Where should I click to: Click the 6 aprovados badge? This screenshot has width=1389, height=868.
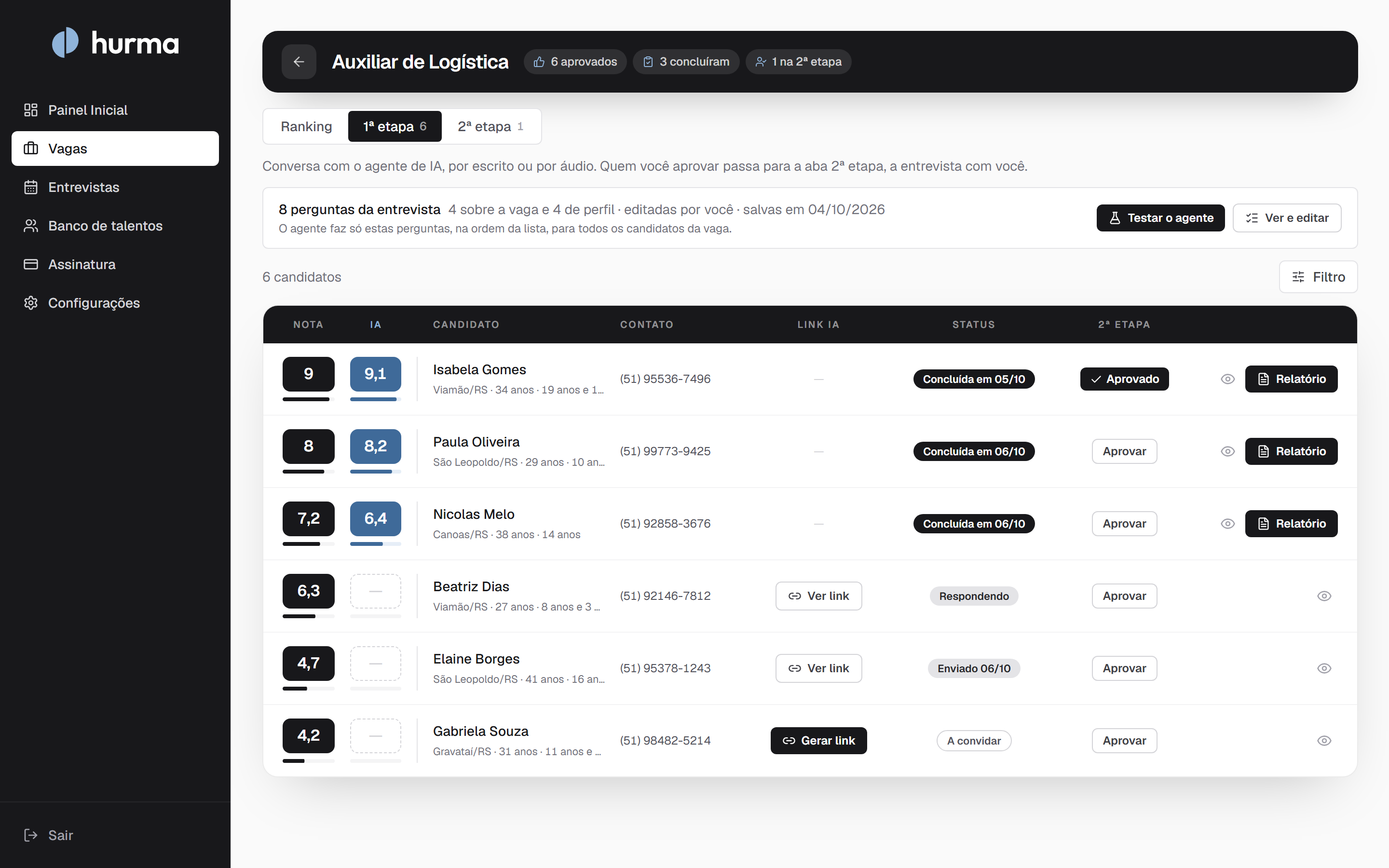point(575,61)
